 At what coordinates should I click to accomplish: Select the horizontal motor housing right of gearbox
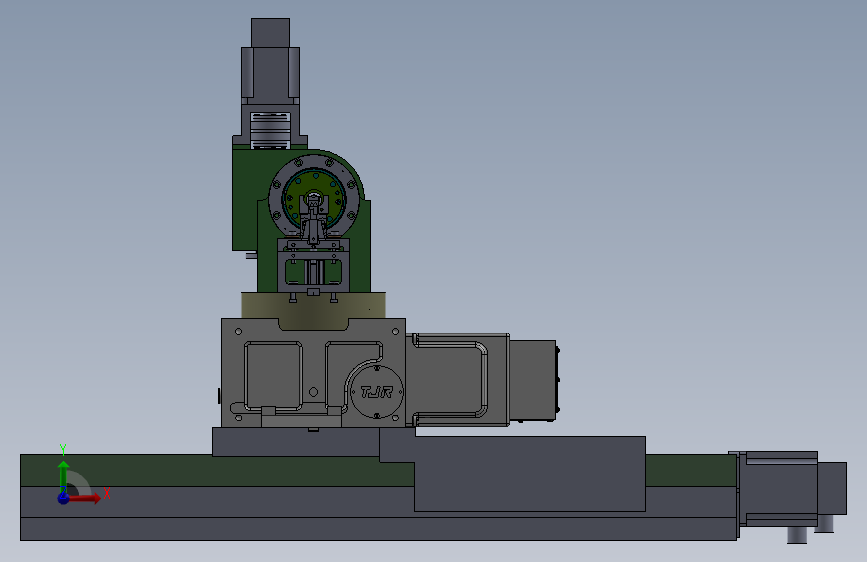coord(458,380)
